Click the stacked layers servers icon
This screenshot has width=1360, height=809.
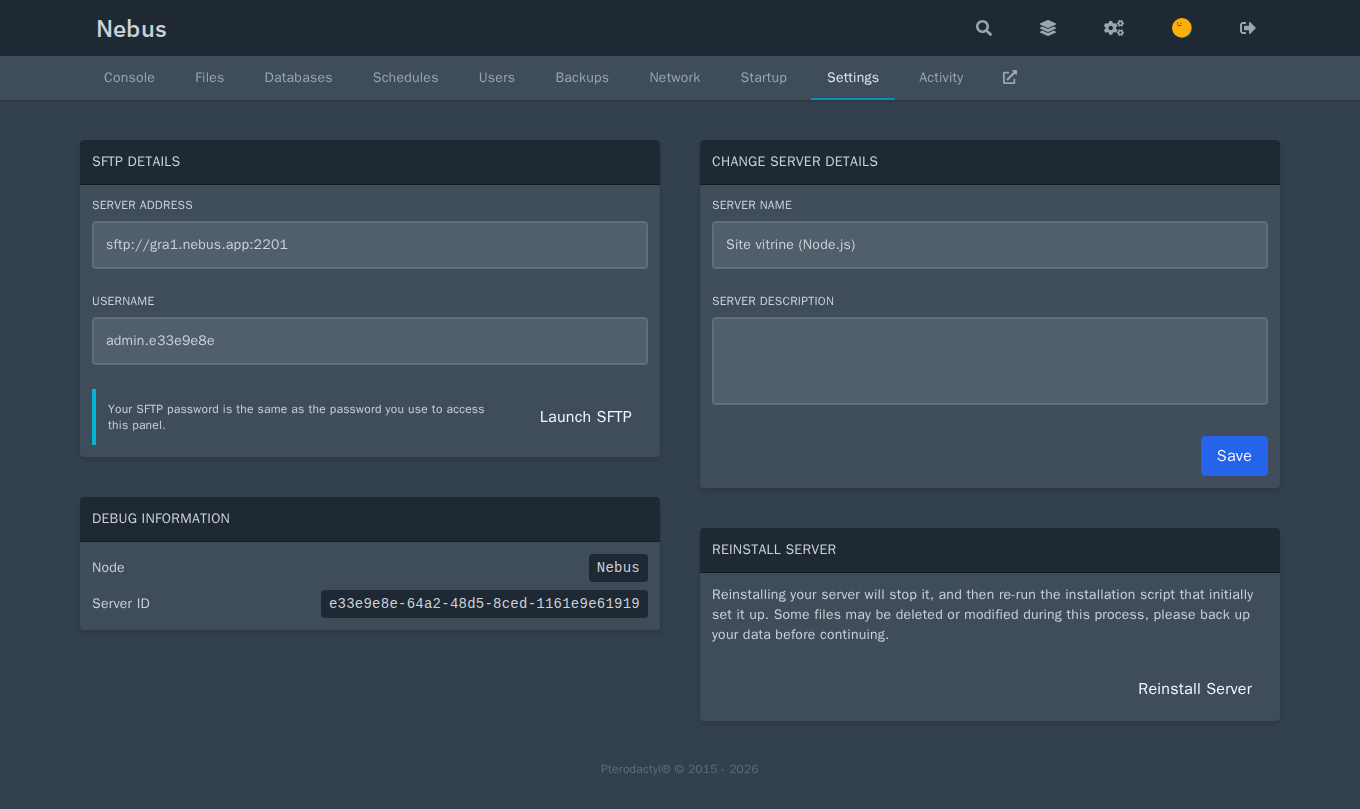pos(1048,28)
